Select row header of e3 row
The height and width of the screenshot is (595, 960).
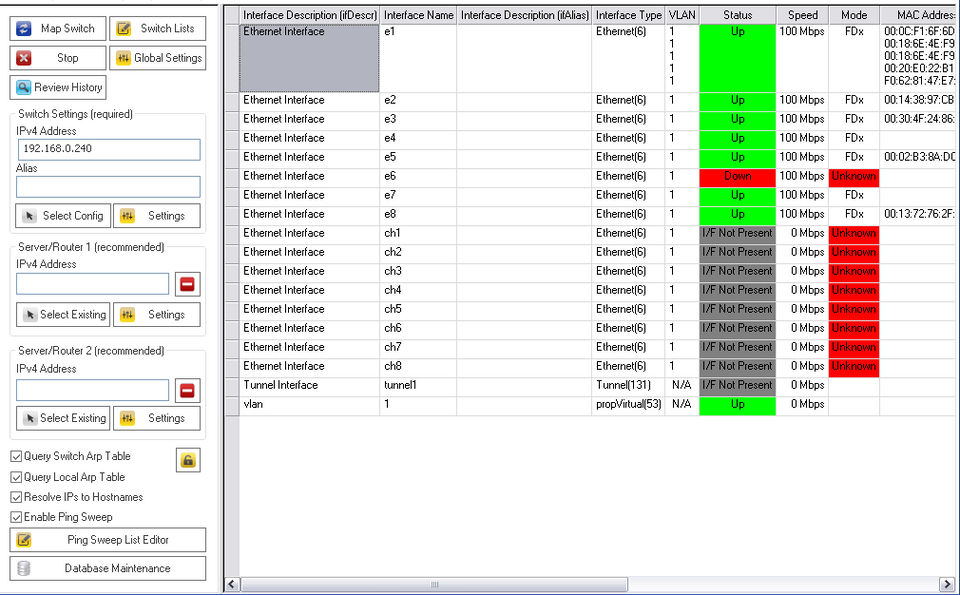232,119
